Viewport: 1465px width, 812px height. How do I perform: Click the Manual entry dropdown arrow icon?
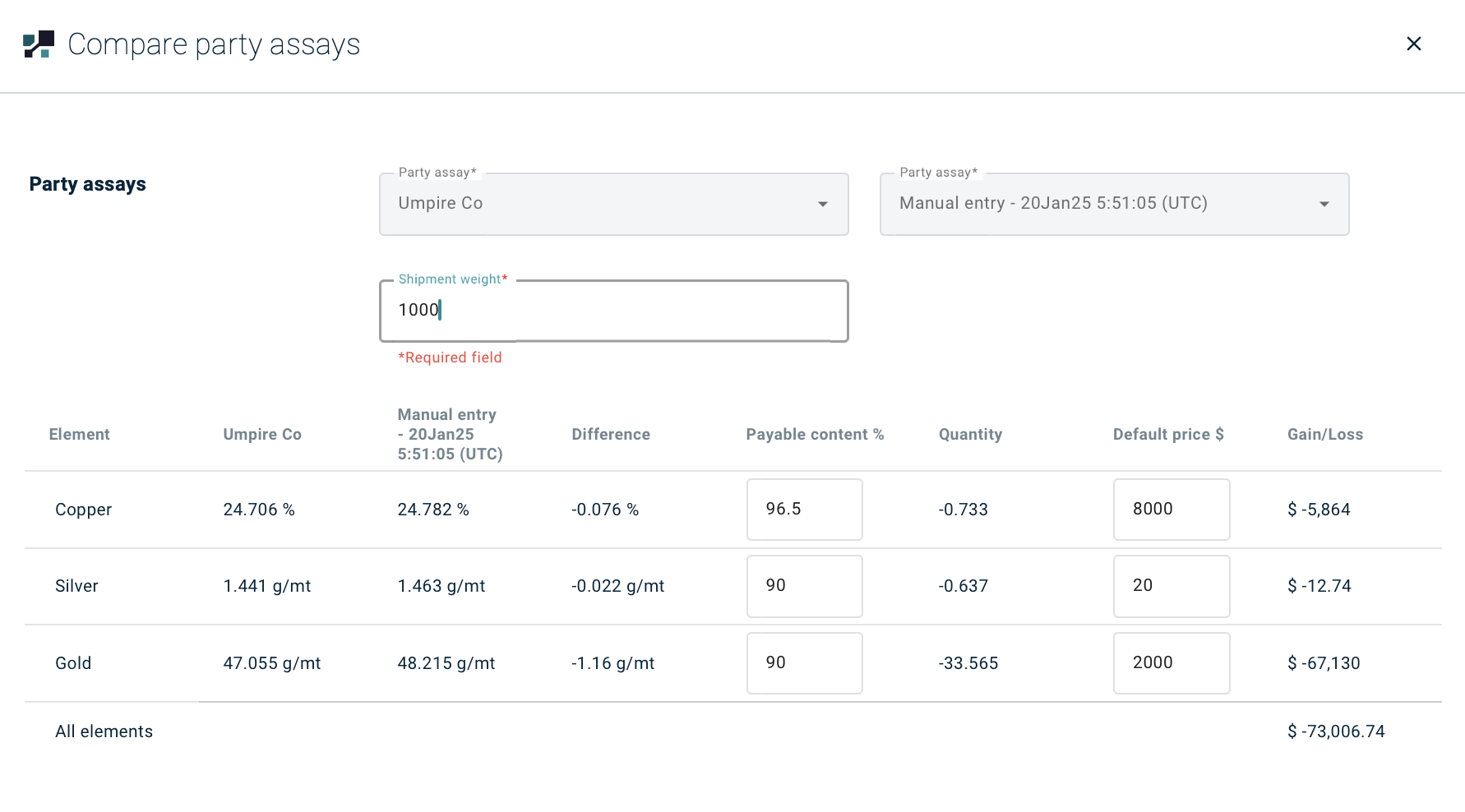(1324, 204)
